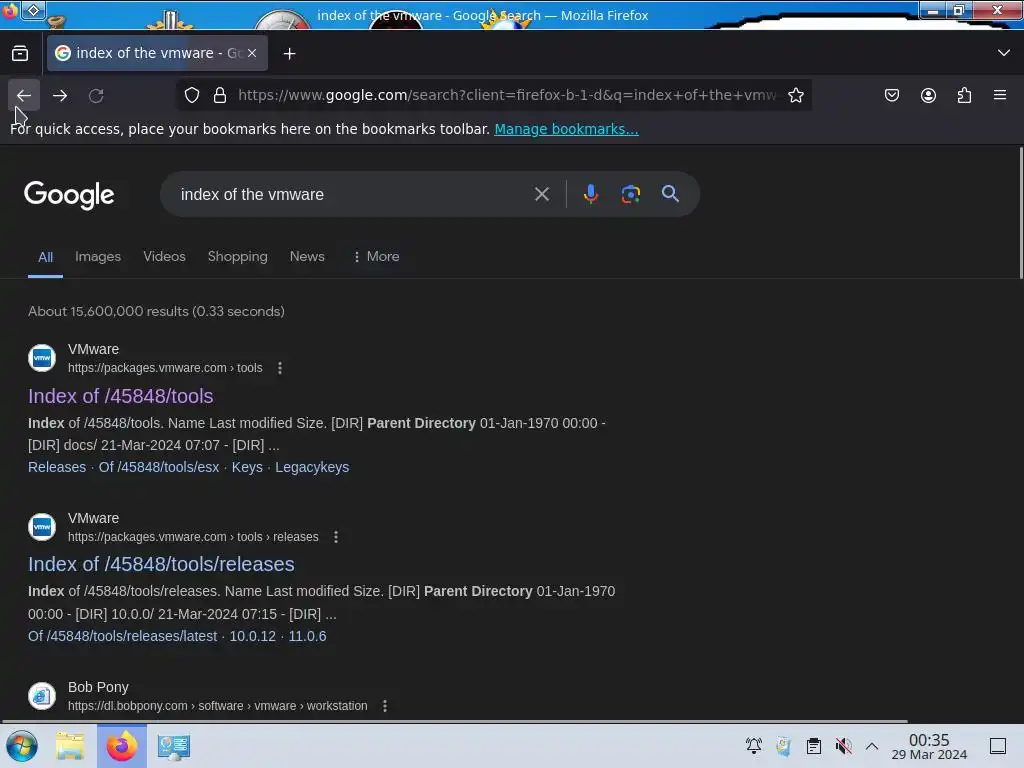Image resolution: width=1024 pixels, height=768 pixels.
Task: Search by image with Google Lens icon
Action: click(630, 194)
